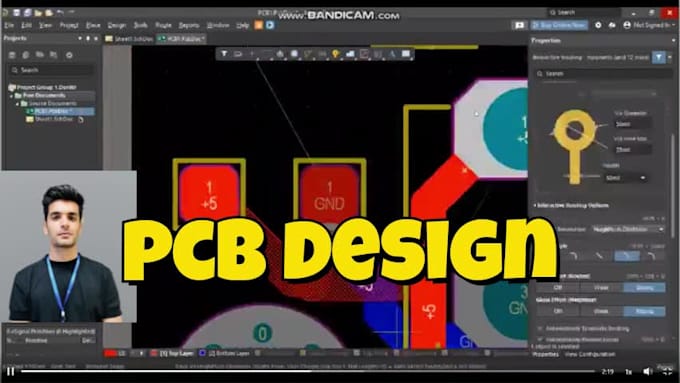This screenshot has height=383, width=680.
Task: Click the Via Hole Size input field
Action: click(632, 150)
